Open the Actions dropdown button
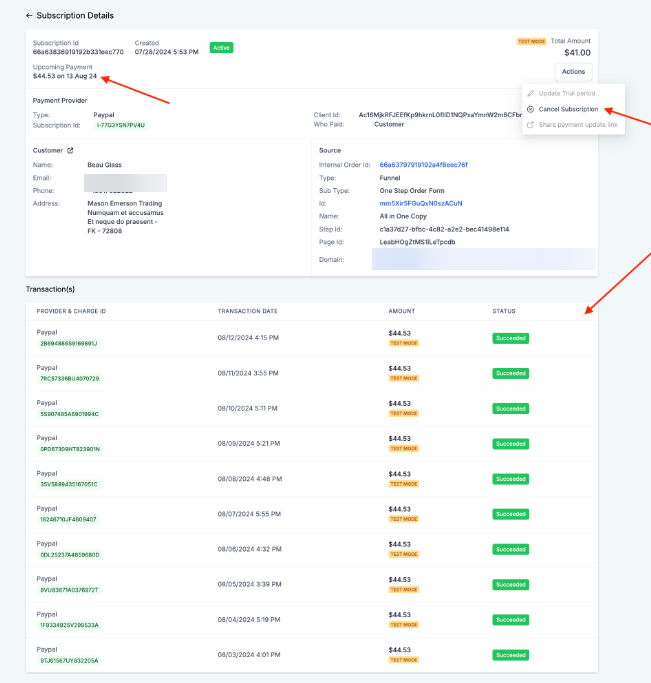The image size is (651, 683). [x=573, y=71]
